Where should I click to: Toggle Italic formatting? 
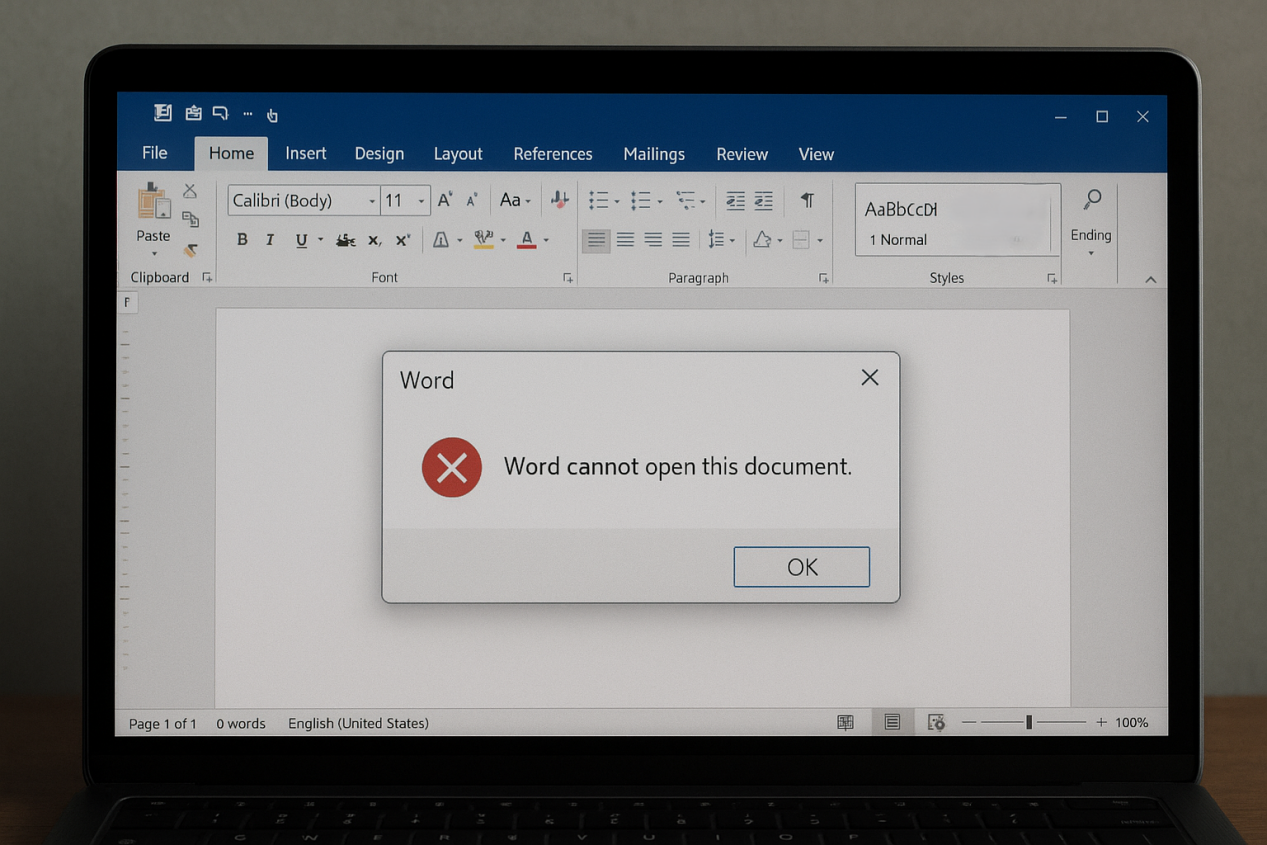(x=270, y=240)
